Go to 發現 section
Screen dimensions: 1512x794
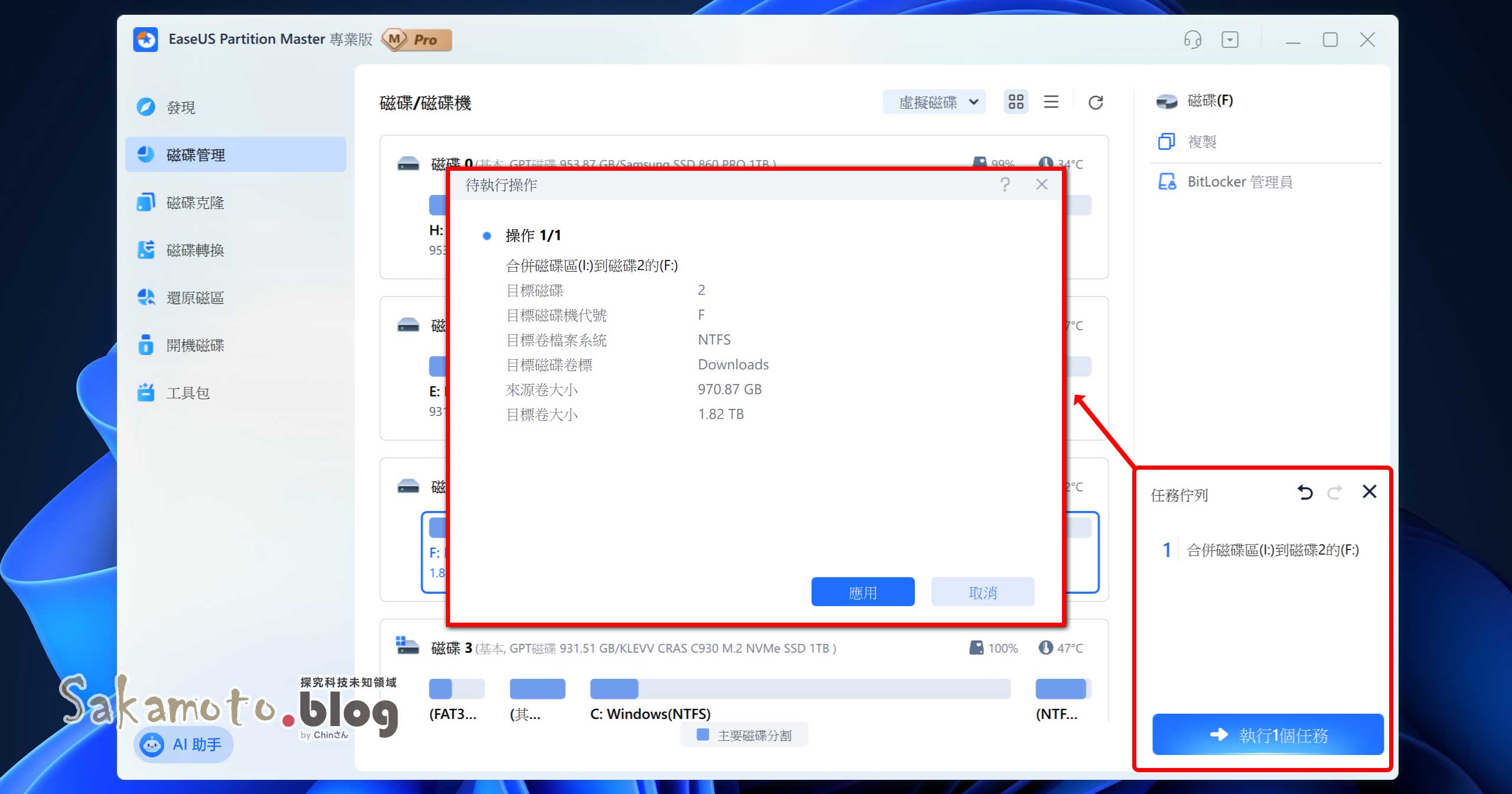pos(181,107)
